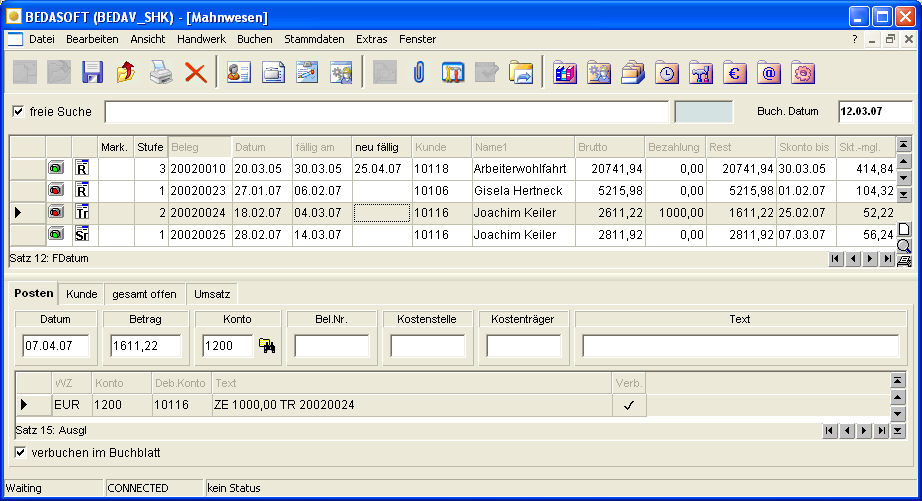Image resolution: width=922 pixels, height=501 pixels.
Task: Click the red X delete icon
Action: [x=195, y=73]
